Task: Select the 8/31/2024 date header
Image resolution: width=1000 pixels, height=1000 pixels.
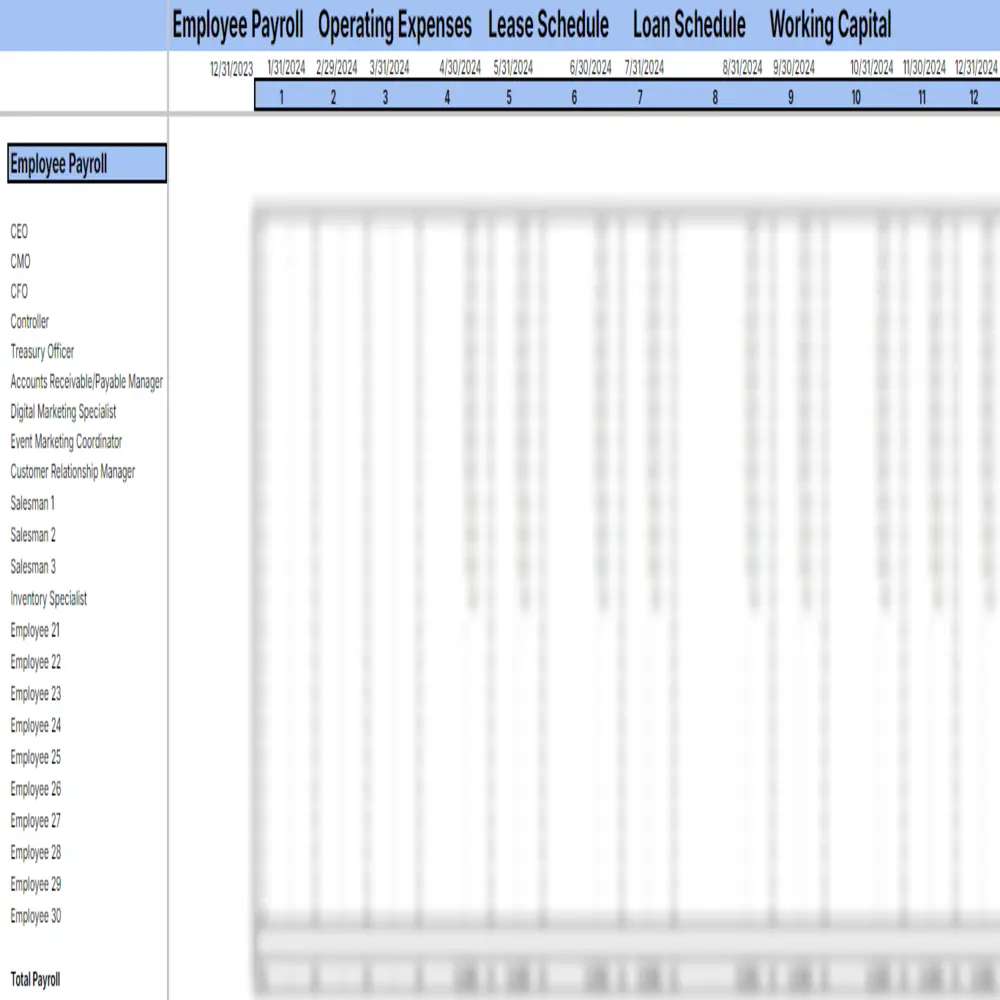Action: pos(742,69)
